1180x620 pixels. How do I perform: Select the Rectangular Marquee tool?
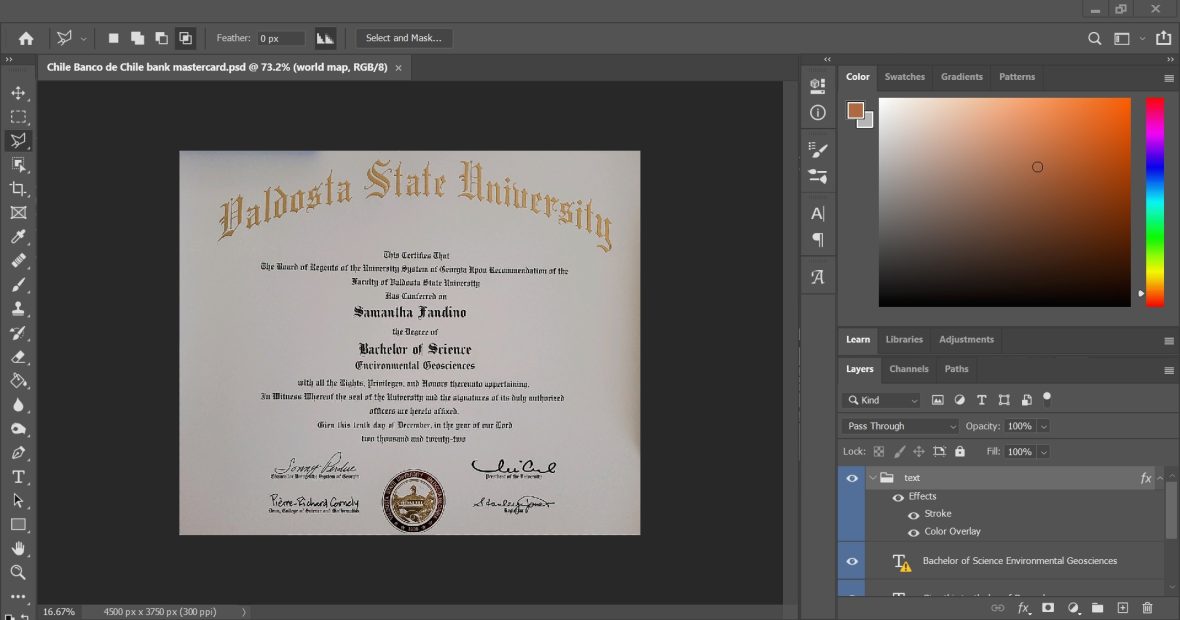18,117
